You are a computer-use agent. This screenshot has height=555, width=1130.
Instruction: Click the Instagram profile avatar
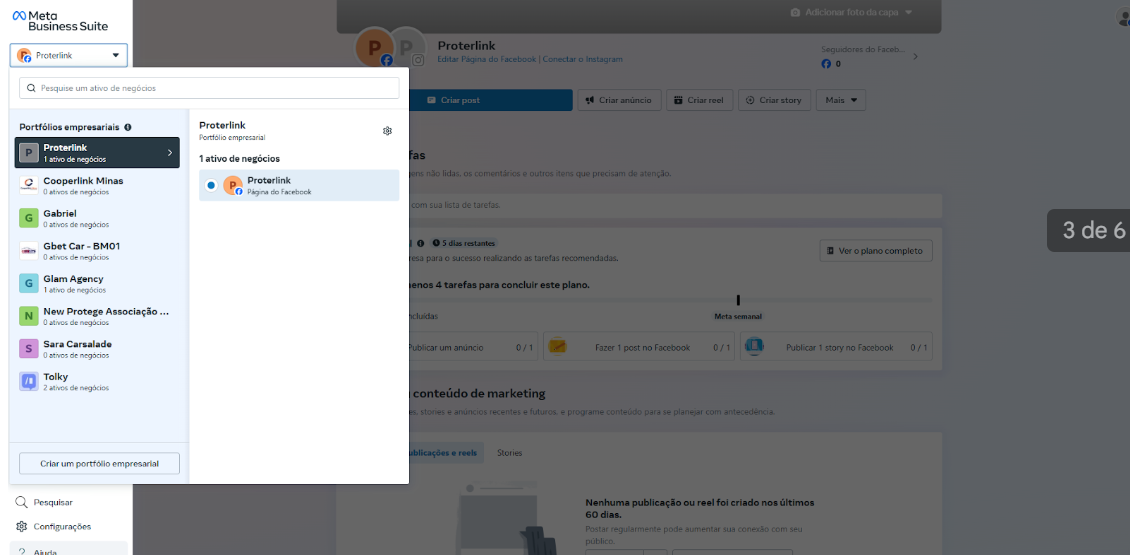tap(409, 46)
